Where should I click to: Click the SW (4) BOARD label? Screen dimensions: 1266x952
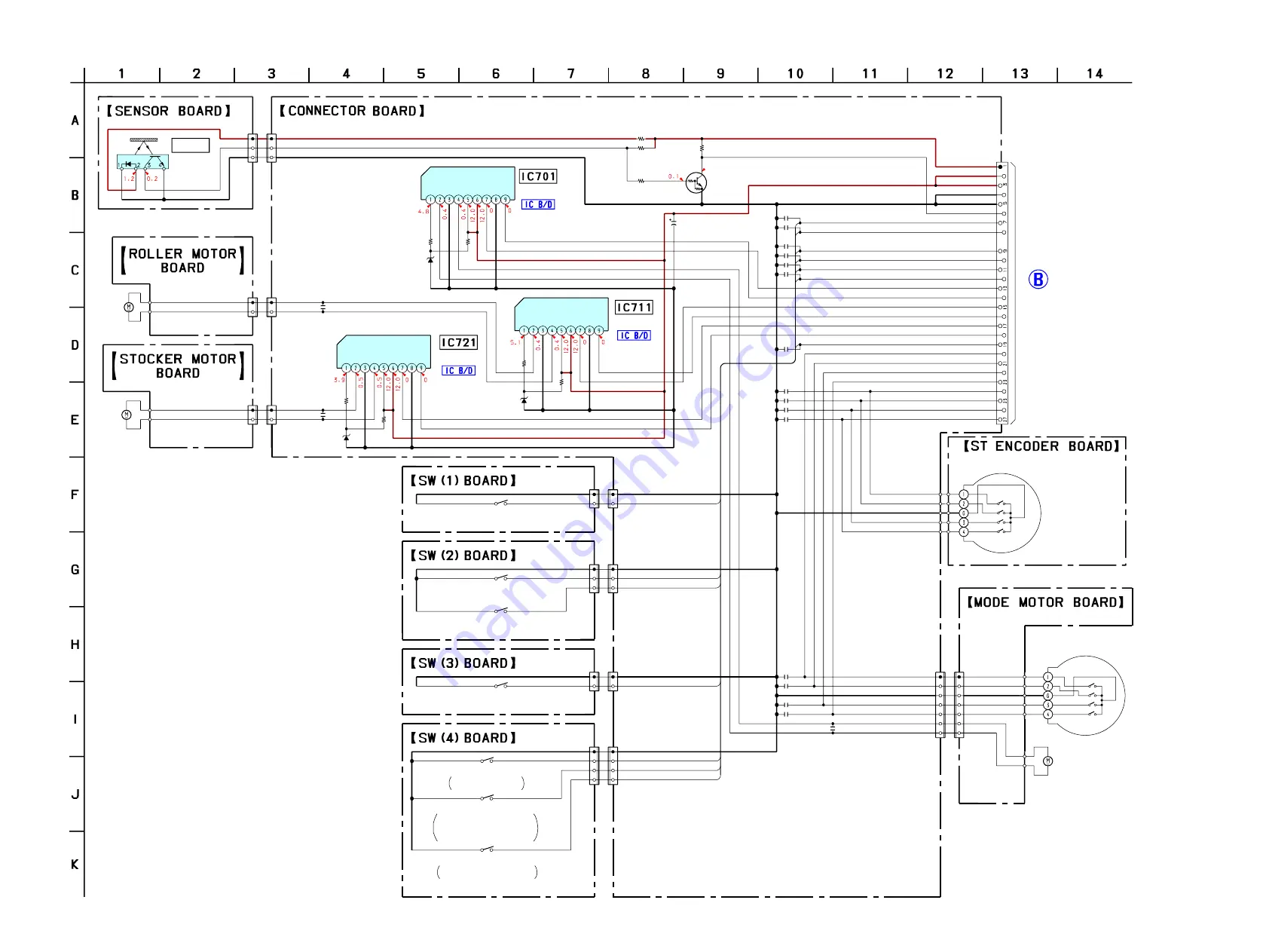click(463, 738)
